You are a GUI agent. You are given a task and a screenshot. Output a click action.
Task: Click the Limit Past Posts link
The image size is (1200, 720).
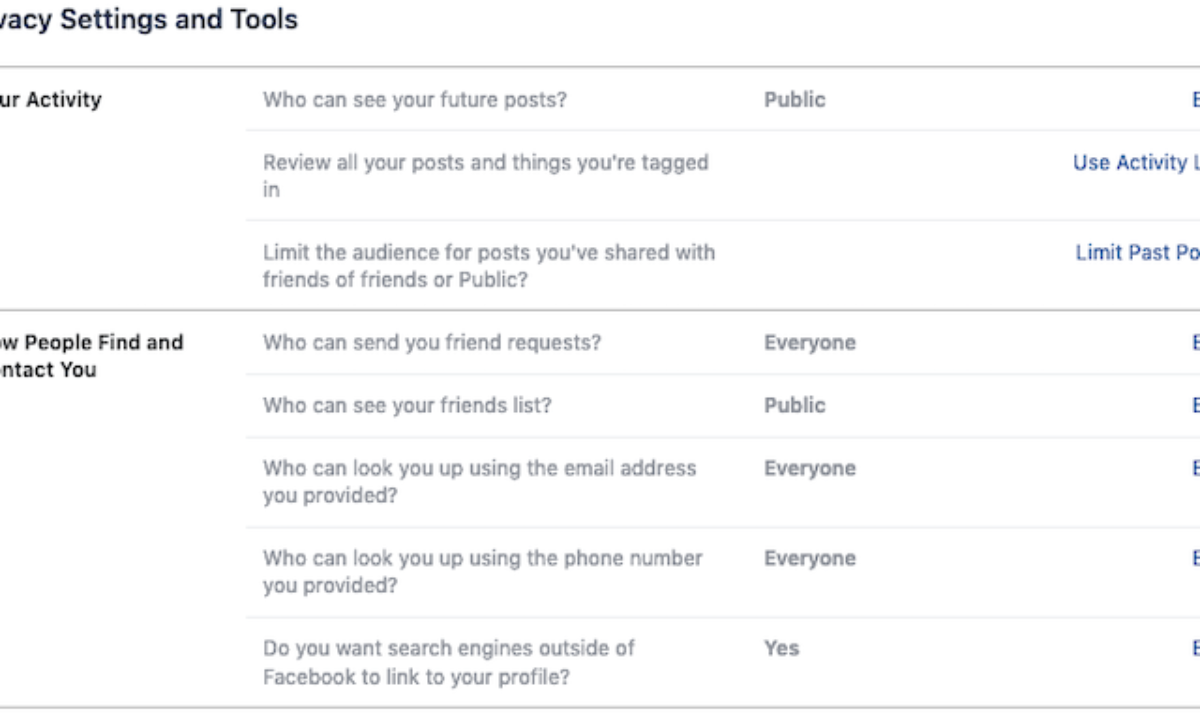pos(1137,253)
